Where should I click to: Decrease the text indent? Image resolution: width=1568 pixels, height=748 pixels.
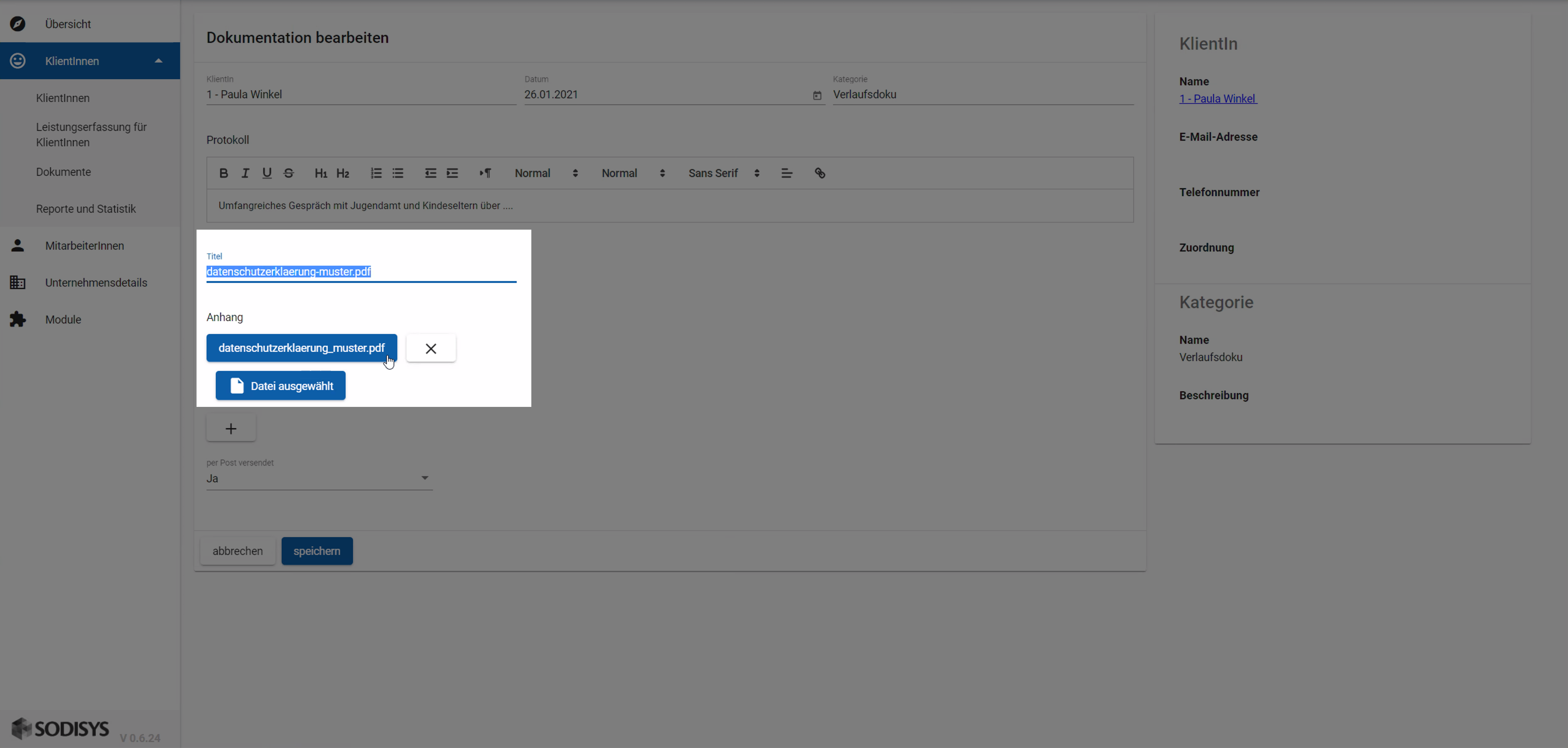click(x=431, y=173)
